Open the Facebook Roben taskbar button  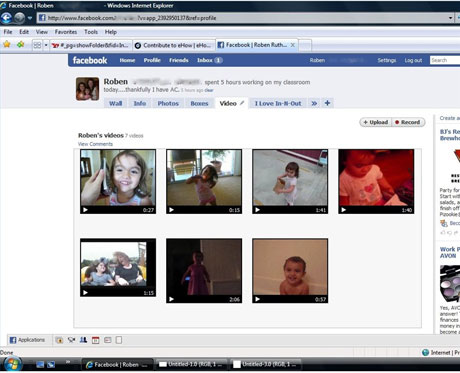(117, 365)
